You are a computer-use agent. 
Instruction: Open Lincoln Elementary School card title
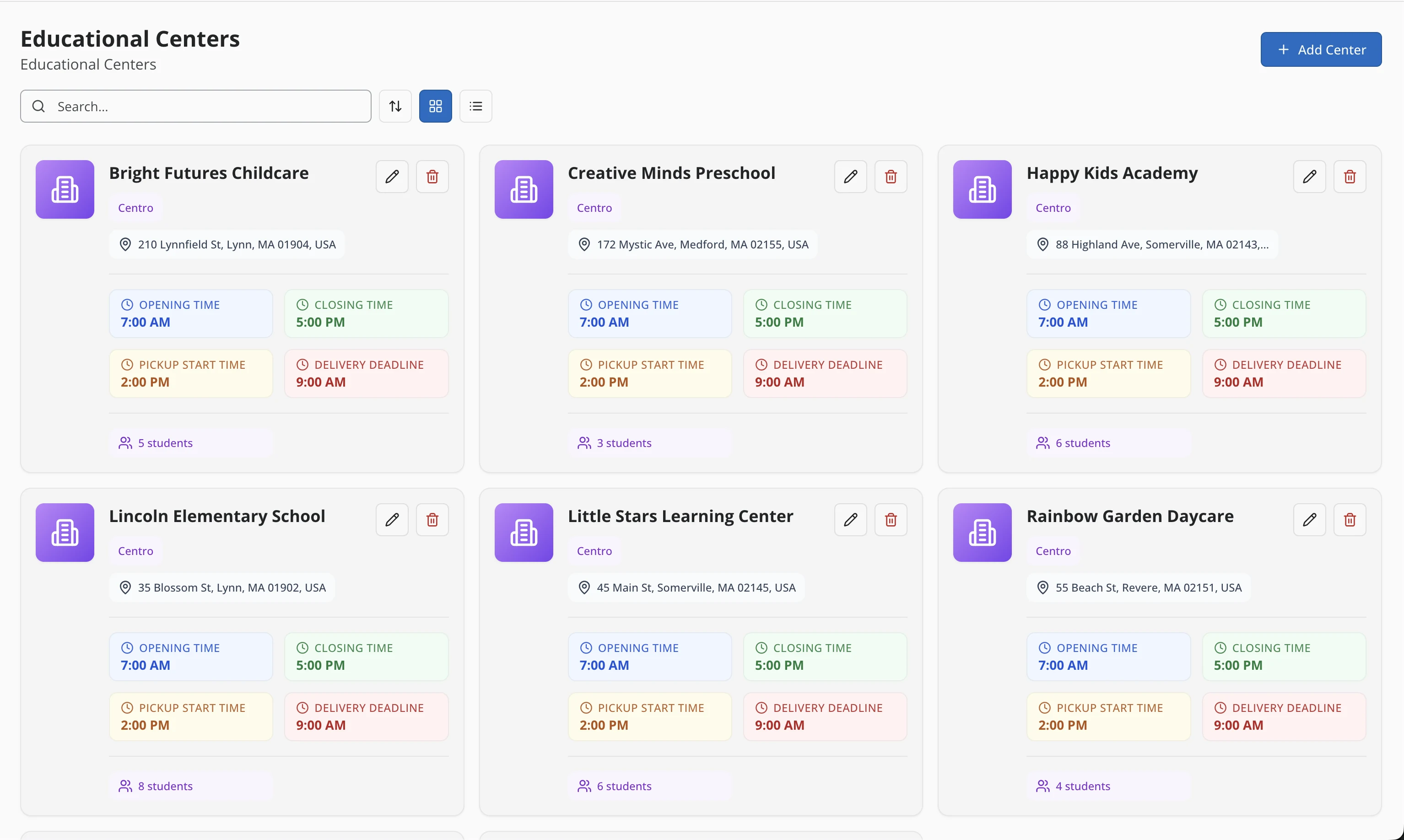pos(217,516)
